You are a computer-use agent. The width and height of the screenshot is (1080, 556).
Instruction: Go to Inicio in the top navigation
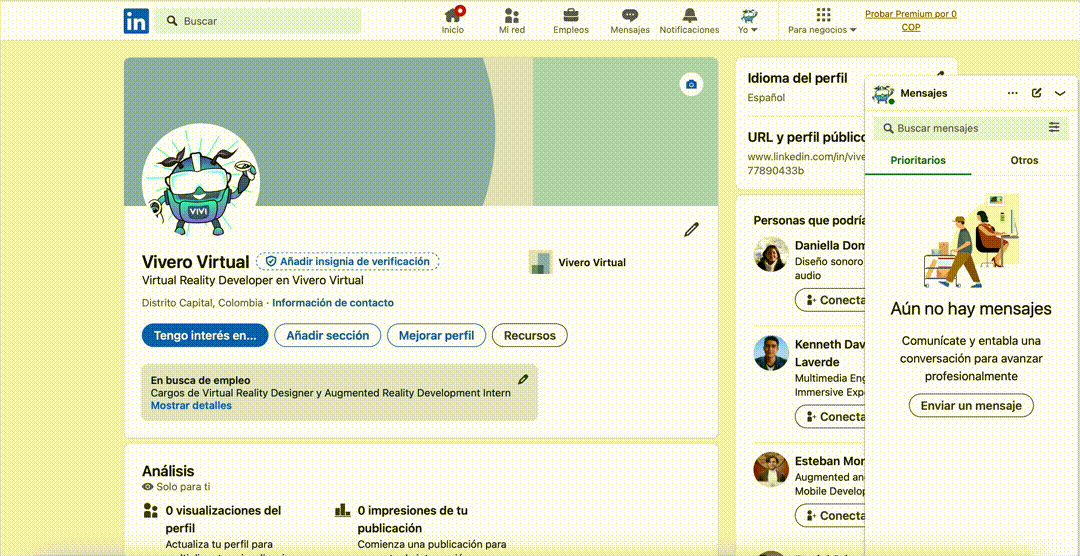coord(453,21)
